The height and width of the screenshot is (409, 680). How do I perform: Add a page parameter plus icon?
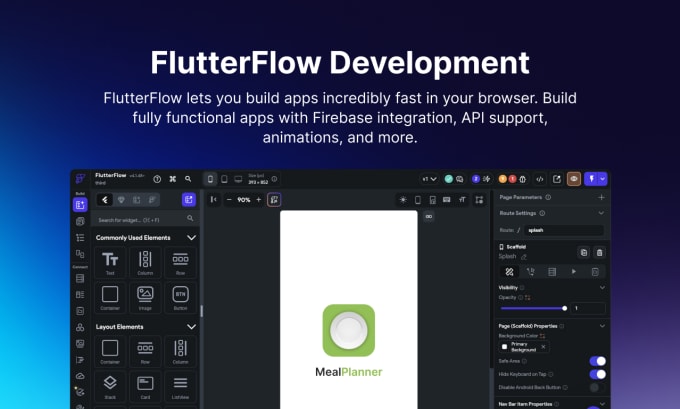click(x=601, y=197)
